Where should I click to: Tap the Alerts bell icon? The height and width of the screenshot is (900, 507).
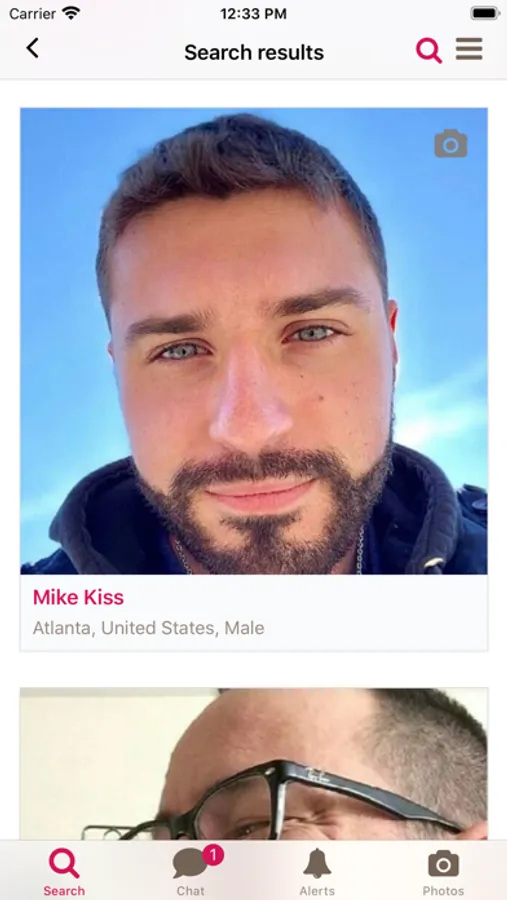point(317,863)
